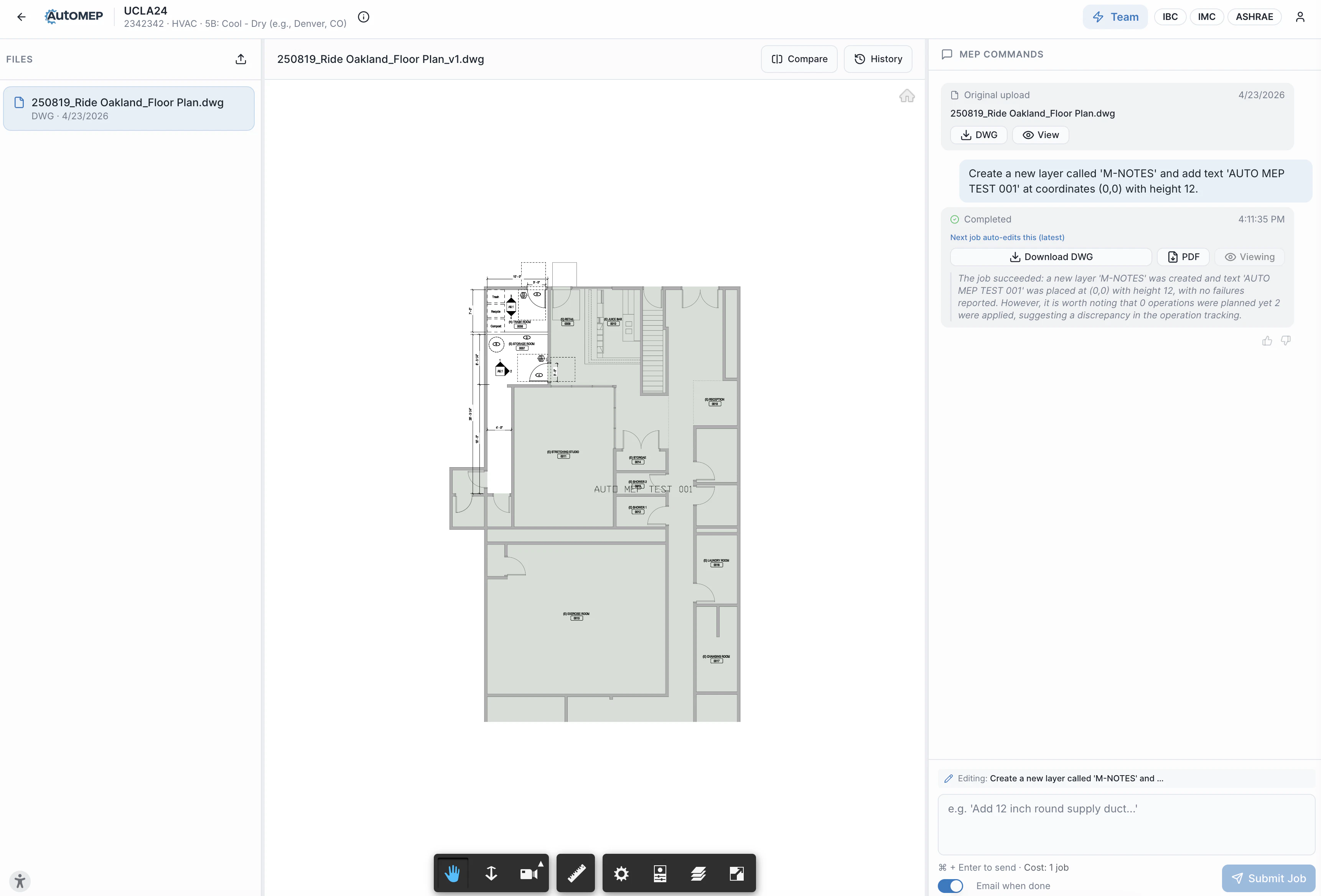
Task: Export the completed job as PDF
Action: [x=1183, y=257]
